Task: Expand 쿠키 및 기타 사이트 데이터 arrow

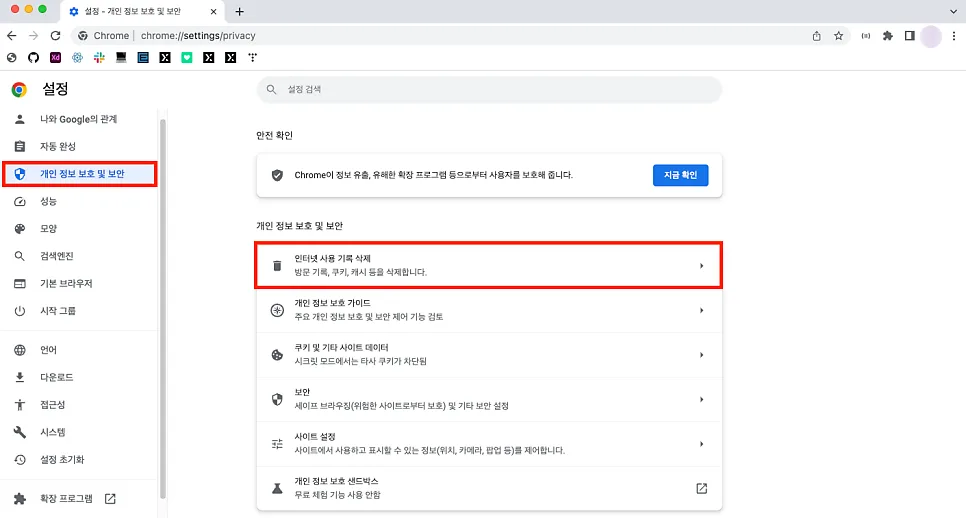Action: coord(701,355)
